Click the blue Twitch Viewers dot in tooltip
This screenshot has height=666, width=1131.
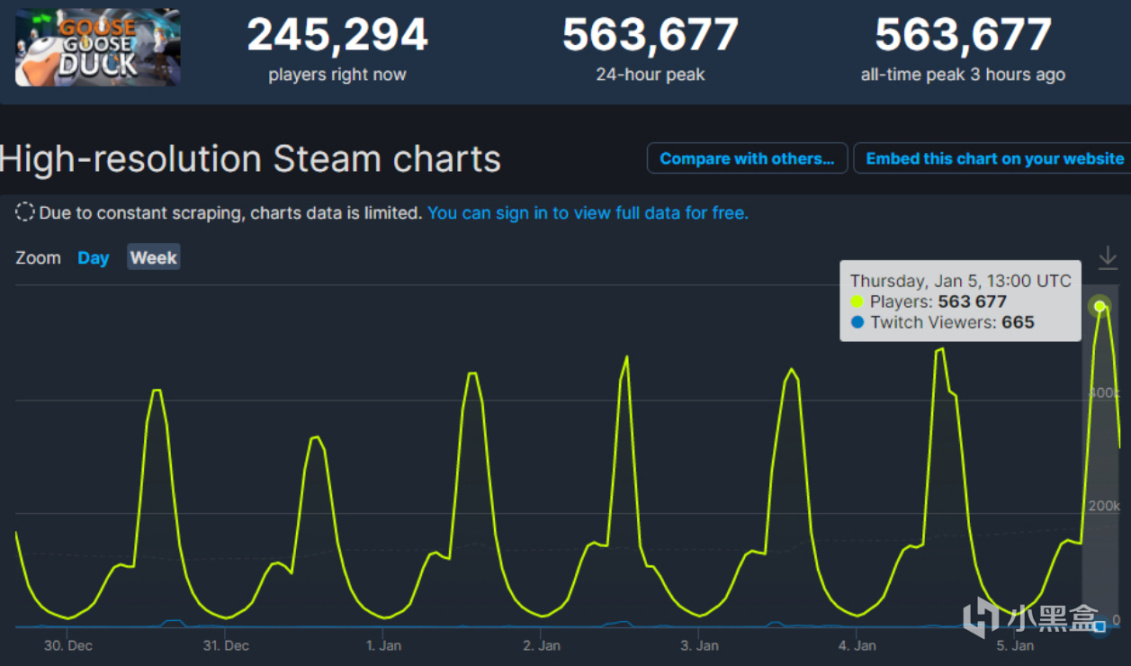(857, 323)
